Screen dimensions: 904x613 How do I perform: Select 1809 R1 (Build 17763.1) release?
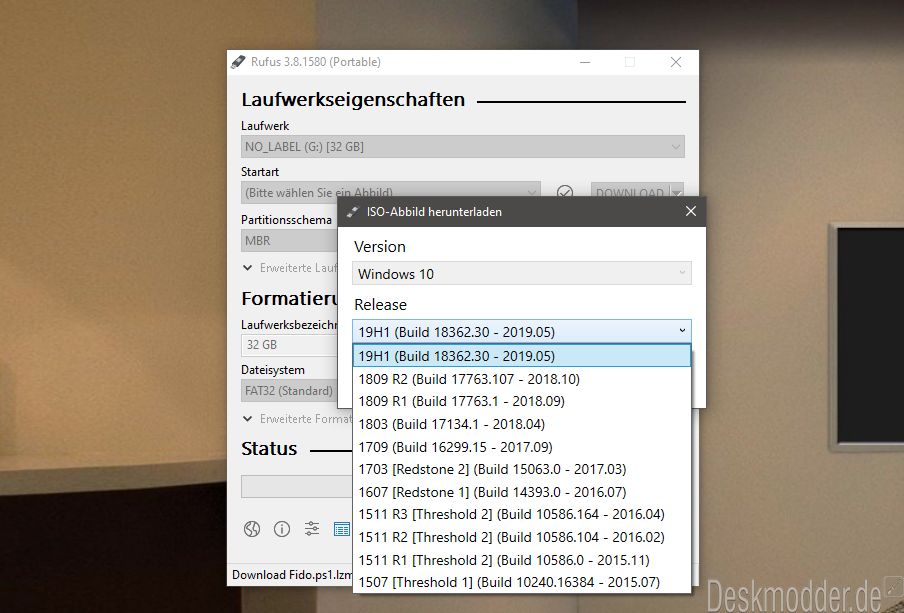coord(522,401)
